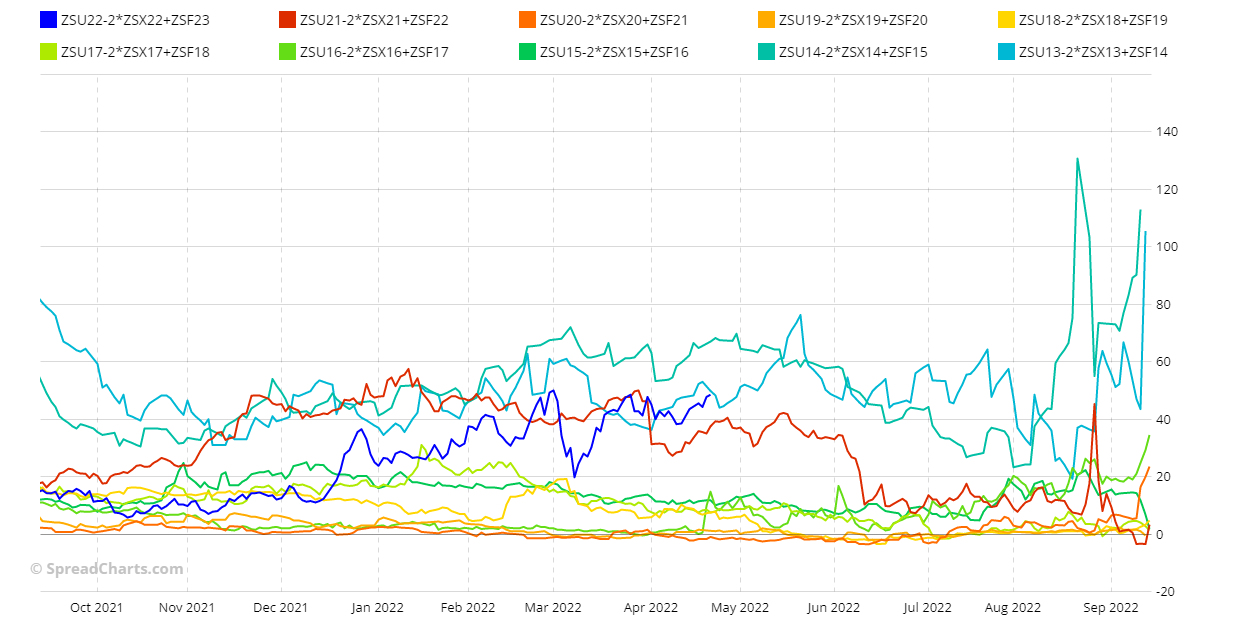Click the yellow ZSU18 legend color swatch

(1006, 19)
